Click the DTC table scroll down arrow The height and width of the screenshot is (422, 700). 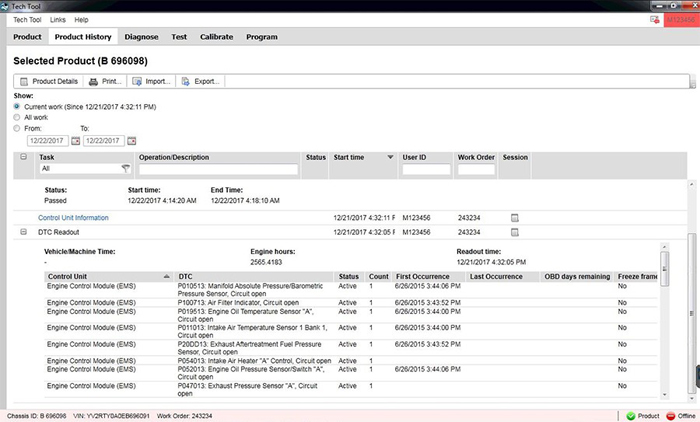664,394
